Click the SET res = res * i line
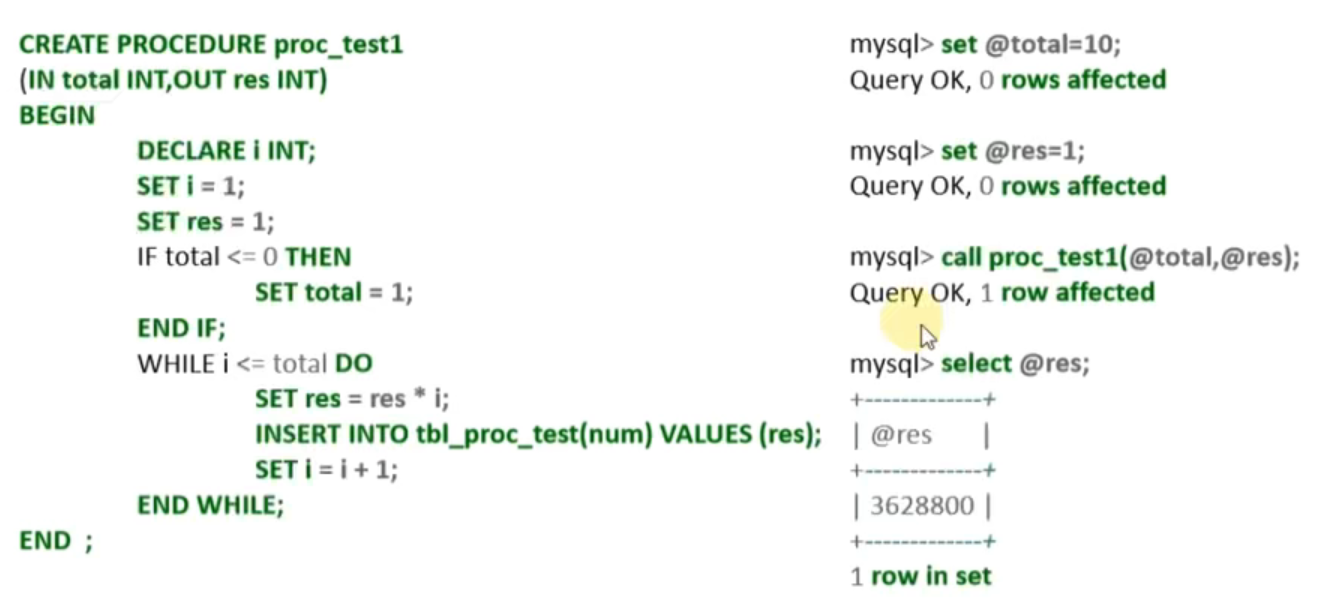Image resolution: width=1335 pixels, height=612 pixels. point(352,399)
